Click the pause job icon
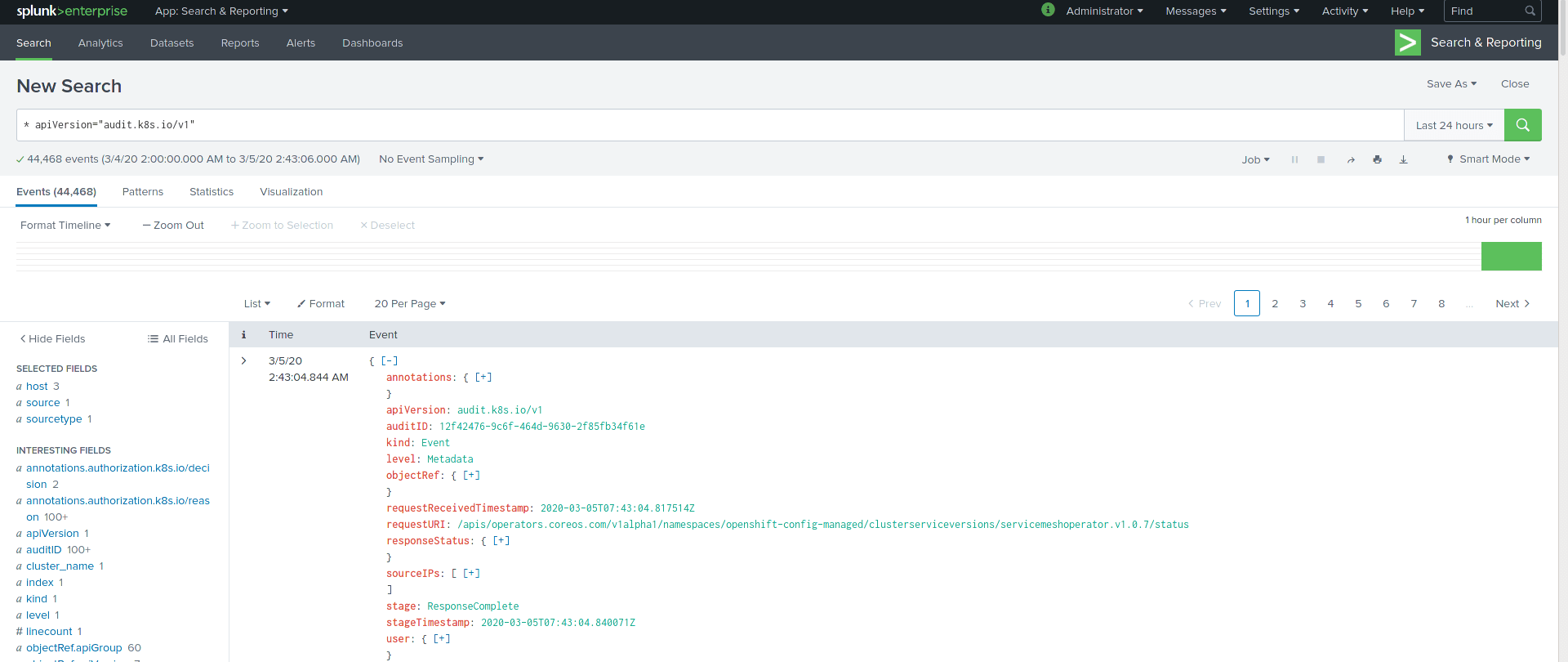 click(1294, 159)
